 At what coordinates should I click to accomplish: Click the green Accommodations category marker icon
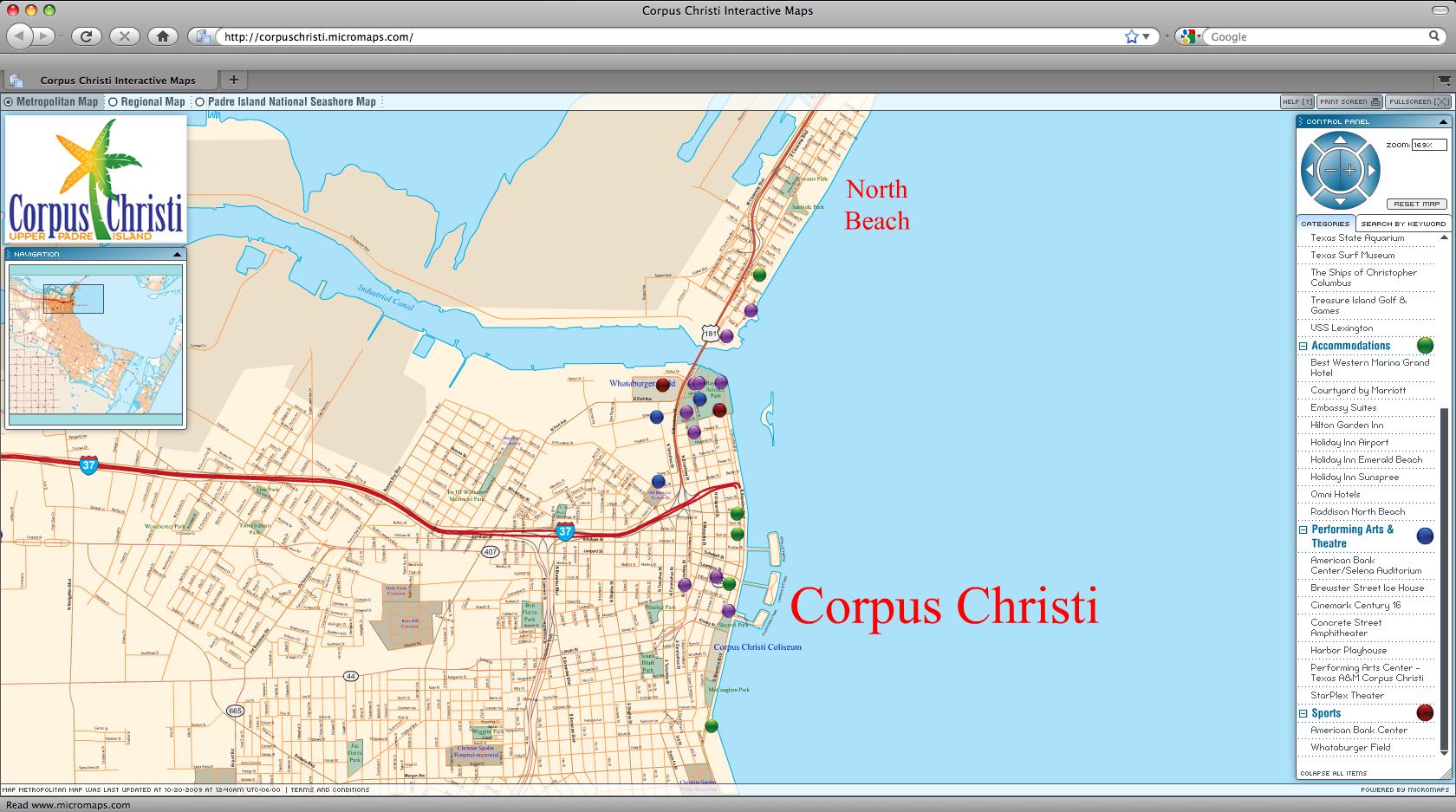point(1425,345)
